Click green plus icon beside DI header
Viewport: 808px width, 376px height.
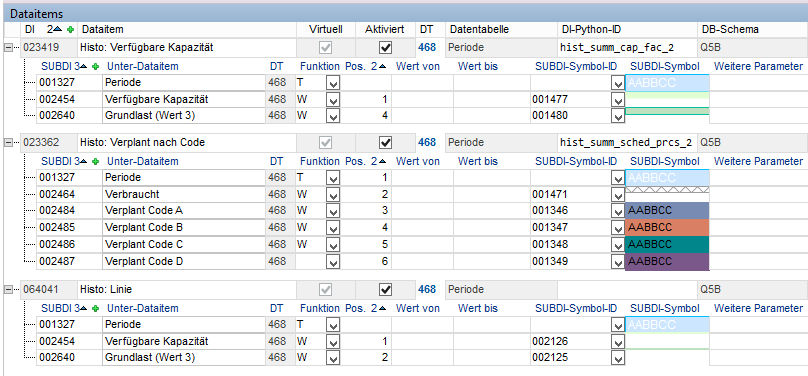71,30
